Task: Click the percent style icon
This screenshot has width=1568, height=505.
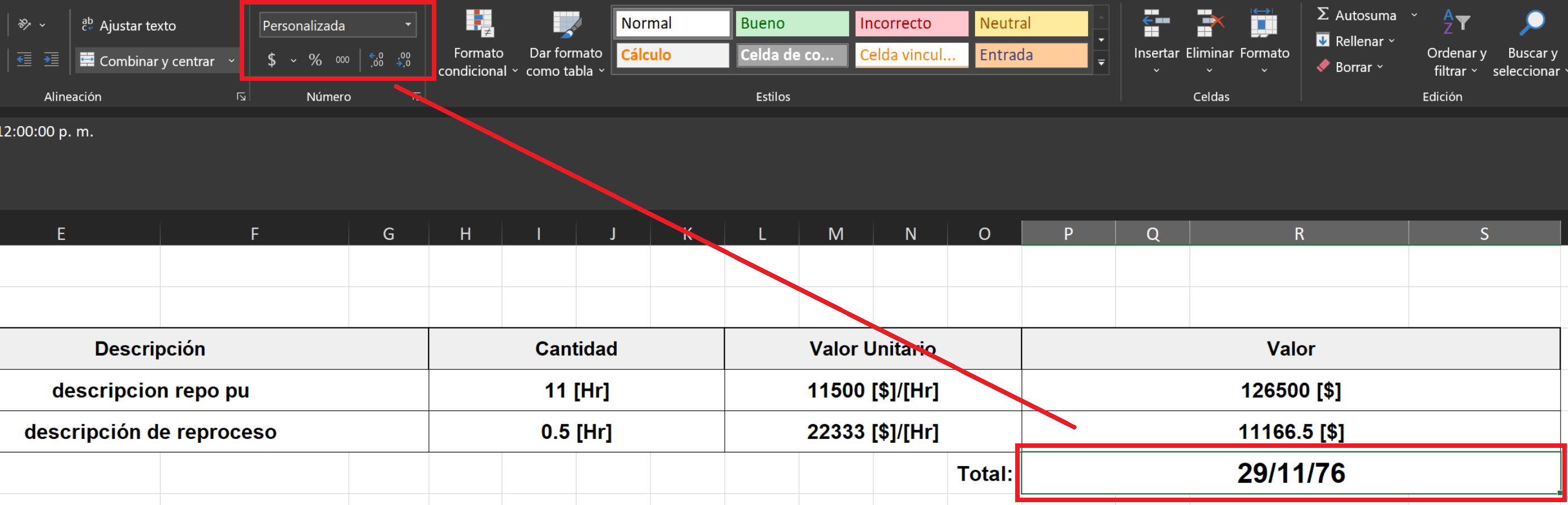Action: pos(315,60)
